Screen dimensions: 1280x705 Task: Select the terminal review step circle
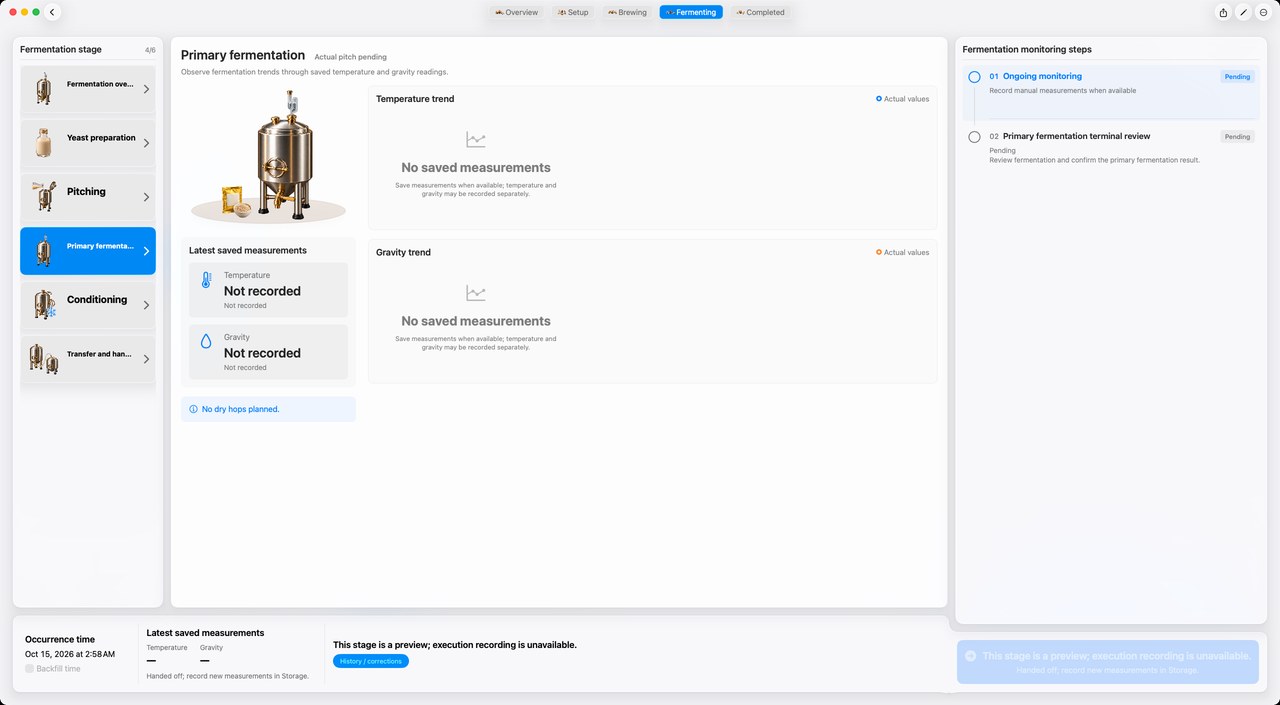coord(974,137)
